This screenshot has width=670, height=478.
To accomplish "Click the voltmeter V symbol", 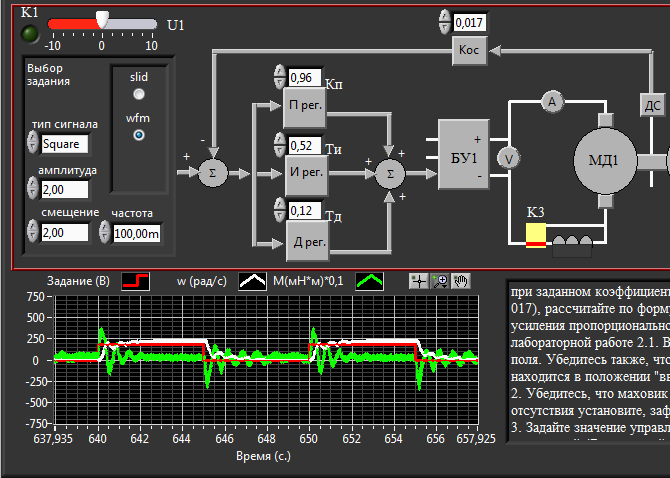I will click(508, 159).
